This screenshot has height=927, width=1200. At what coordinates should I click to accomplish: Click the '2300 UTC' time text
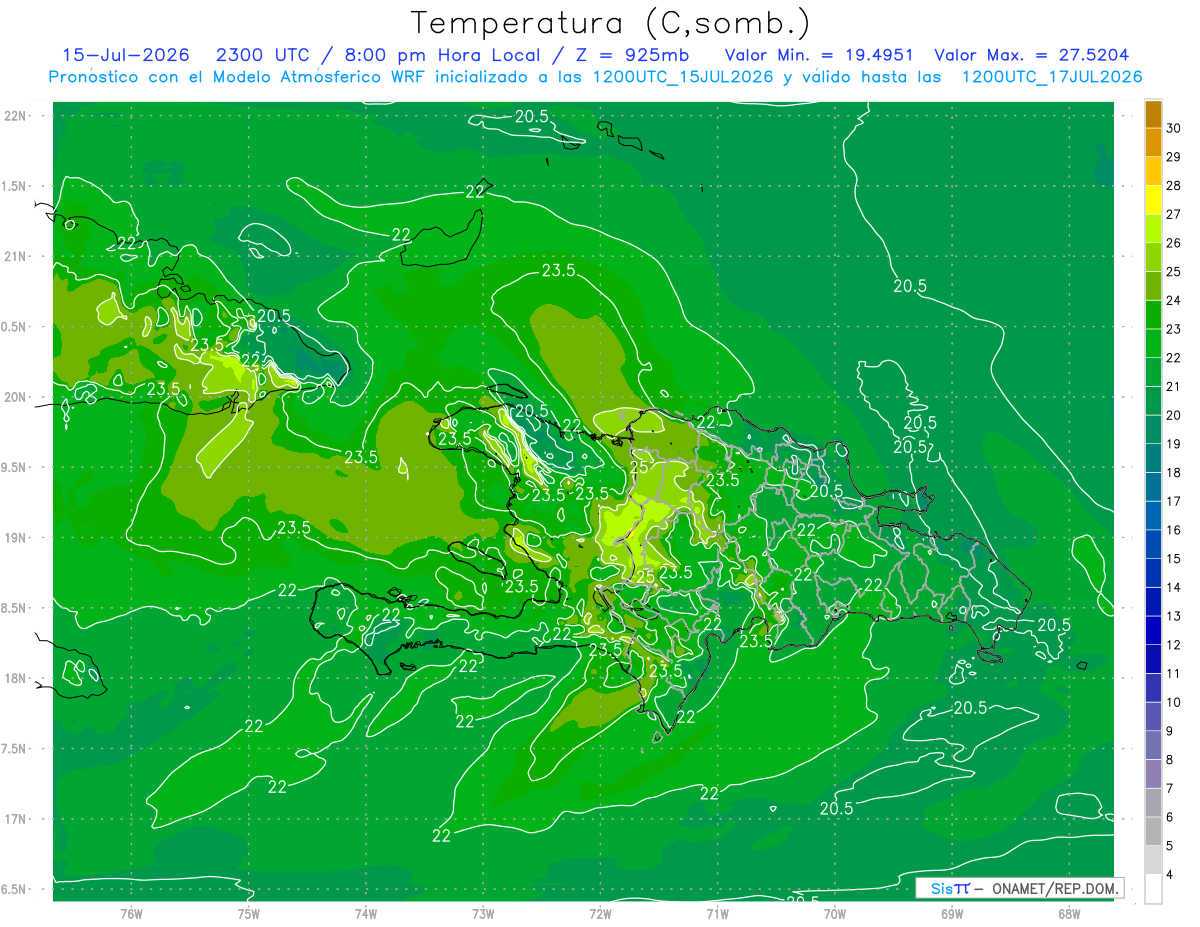262,55
